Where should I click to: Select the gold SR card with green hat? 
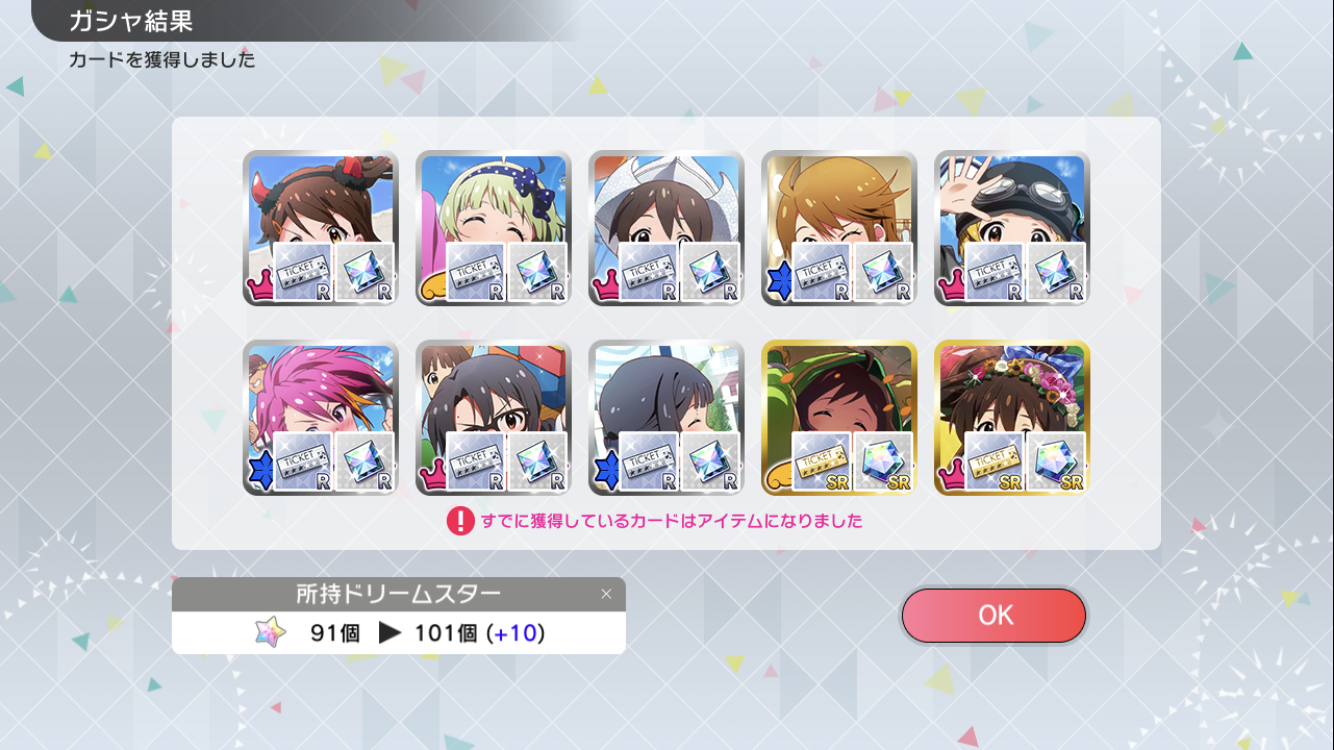839,417
